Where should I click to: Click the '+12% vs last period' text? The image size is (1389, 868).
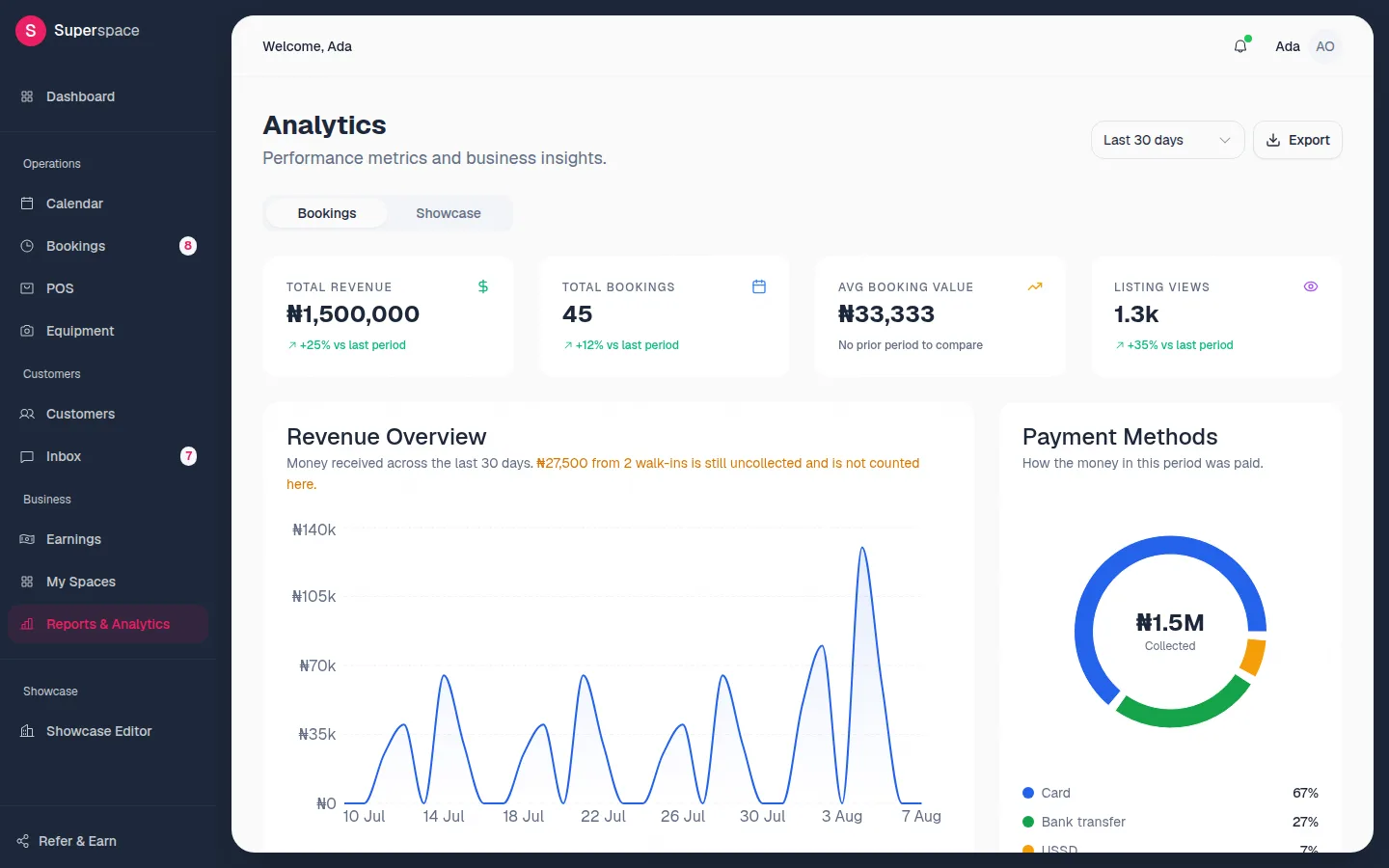tap(627, 345)
